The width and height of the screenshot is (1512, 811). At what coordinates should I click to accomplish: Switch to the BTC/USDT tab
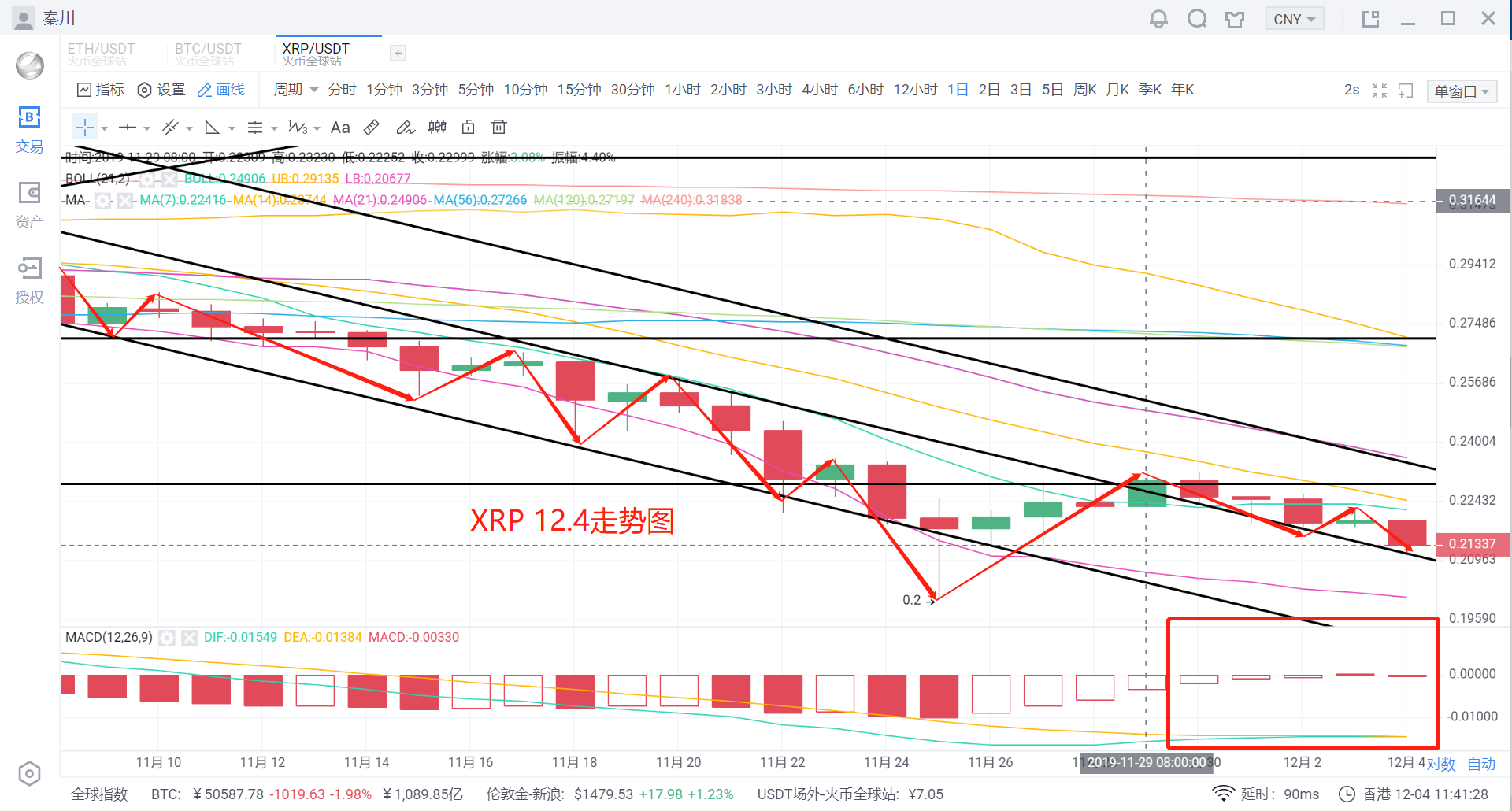click(208, 54)
